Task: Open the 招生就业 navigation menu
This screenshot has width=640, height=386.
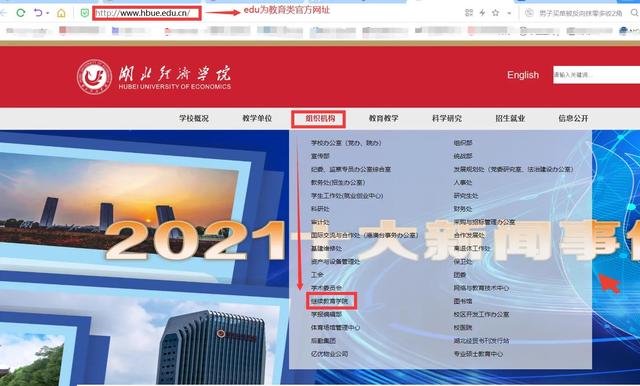Action: (510, 118)
